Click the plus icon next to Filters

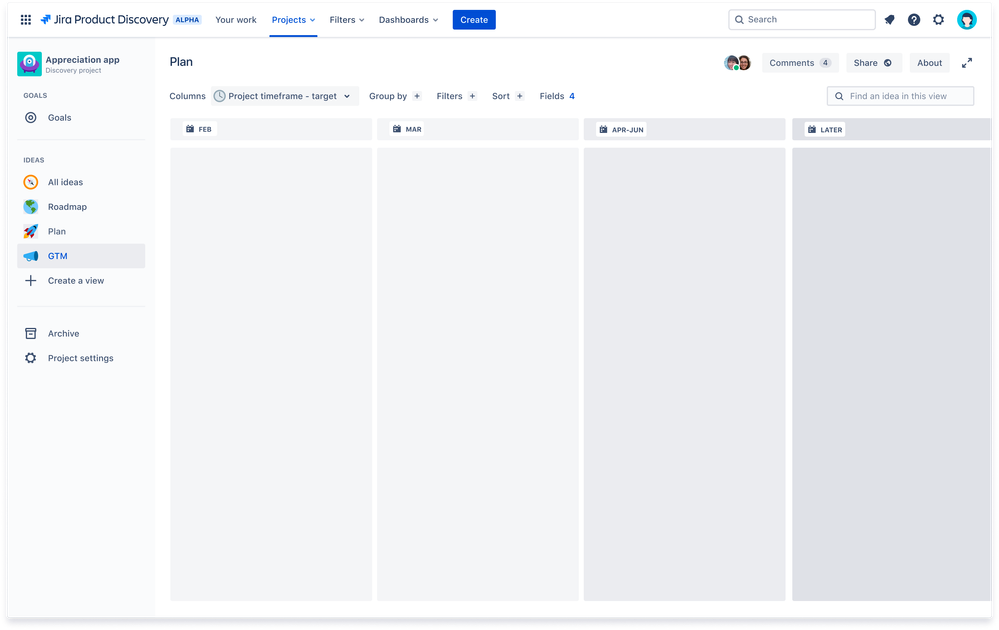click(x=472, y=96)
